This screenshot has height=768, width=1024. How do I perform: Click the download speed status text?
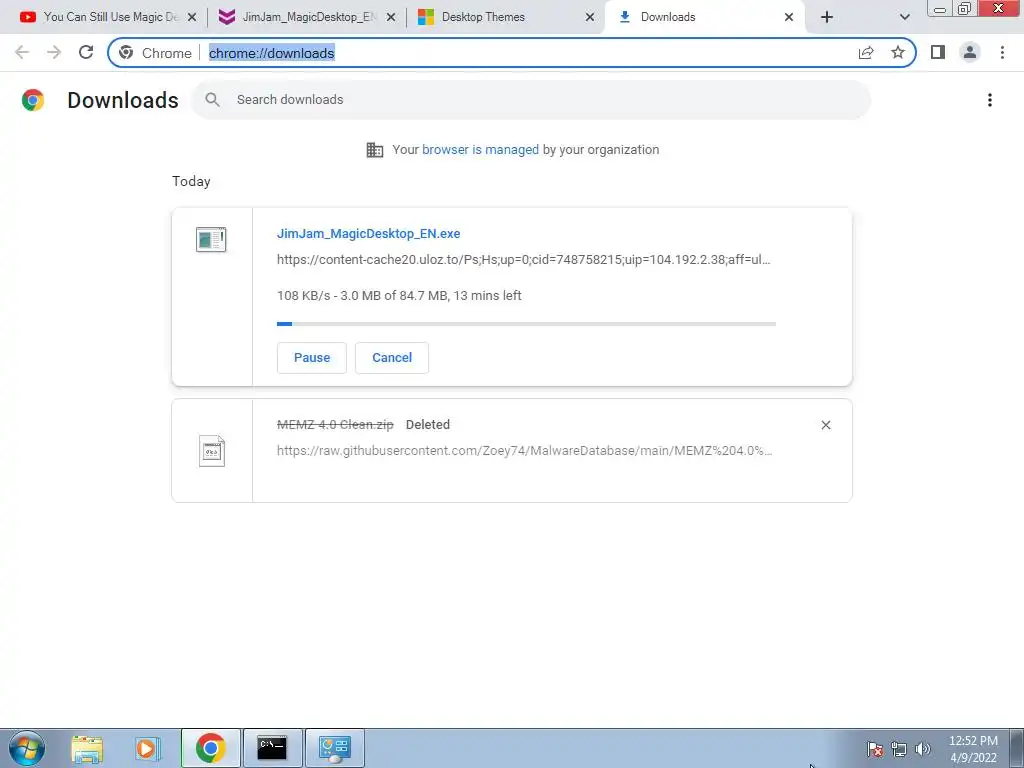pyautogui.click(x=399, y=296)
